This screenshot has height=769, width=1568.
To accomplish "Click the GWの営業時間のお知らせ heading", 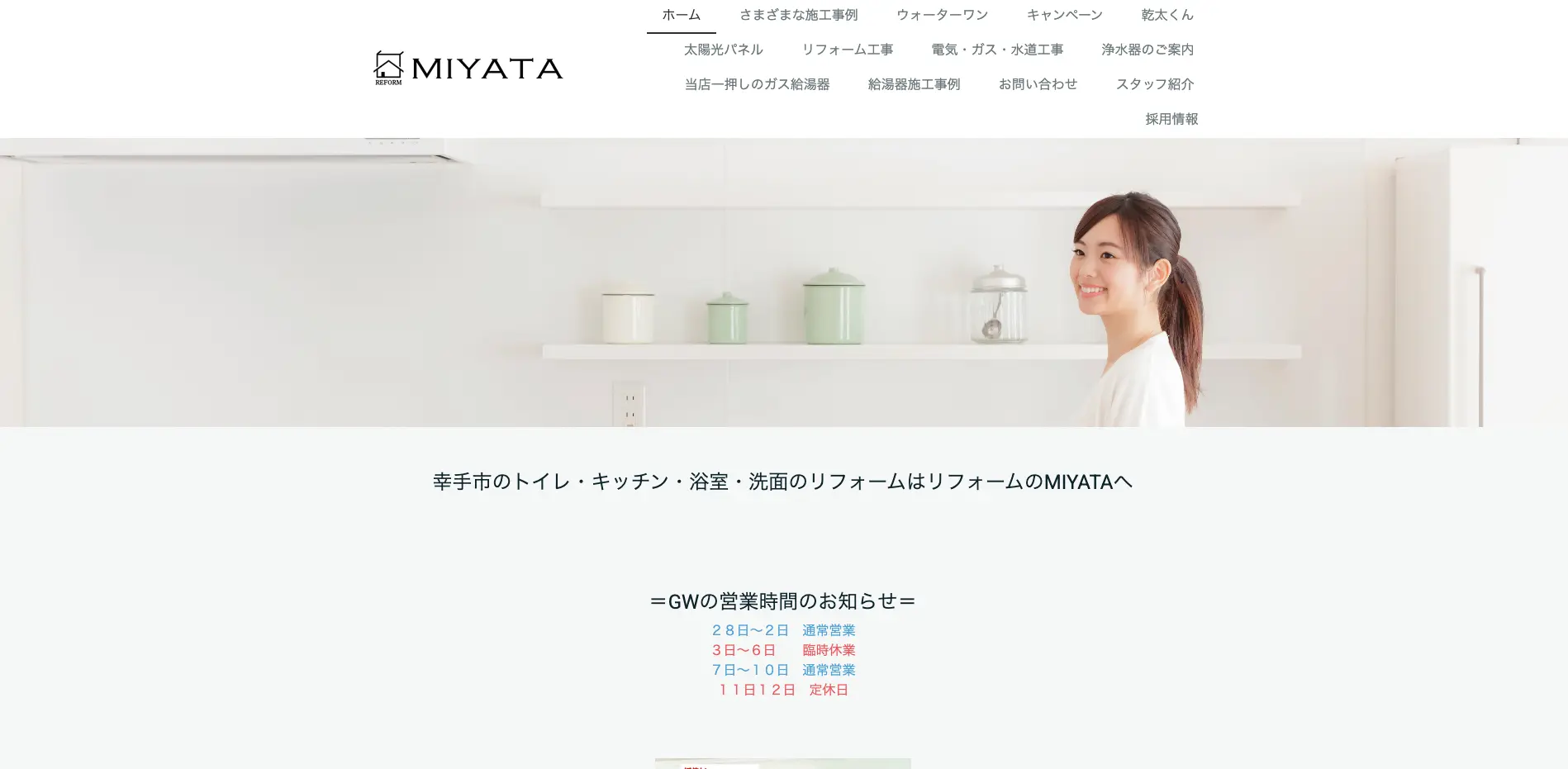I will pyautogui.click(x=783, y=601).
